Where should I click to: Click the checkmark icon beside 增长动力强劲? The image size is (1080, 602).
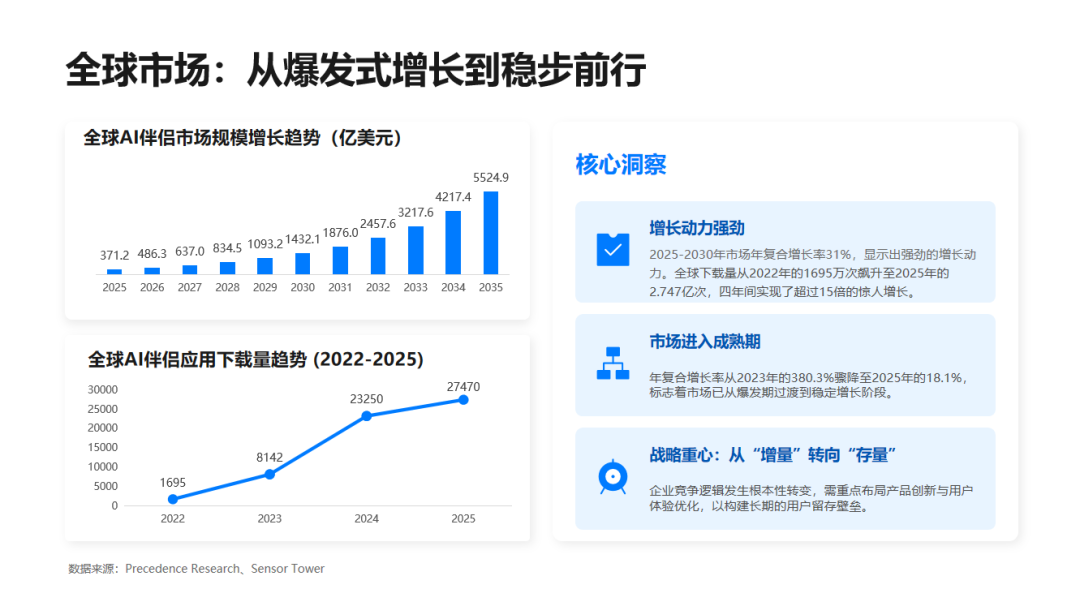point(612,249)
